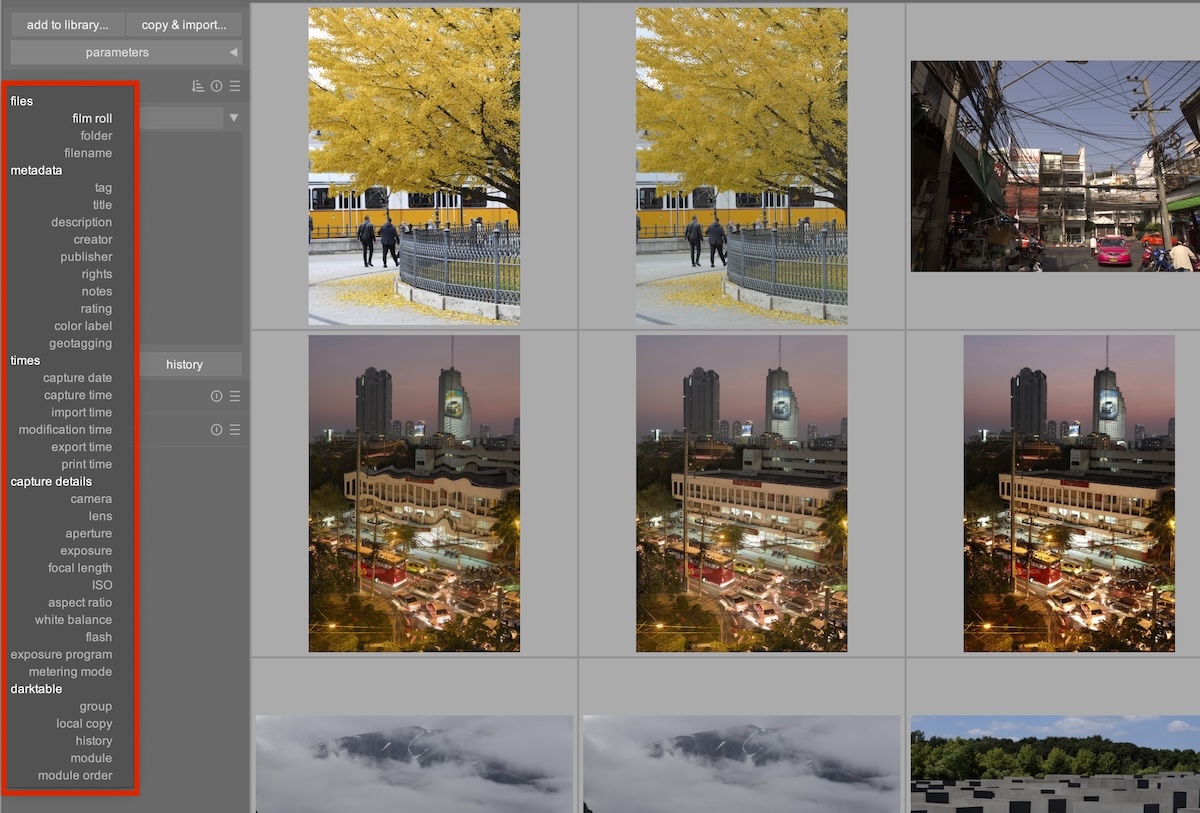Image resolution: width=1200 pixels, height=813 pixels.
Task: Pick description from the metadata list
Action: pyautogui.click(x=82, y=222)
